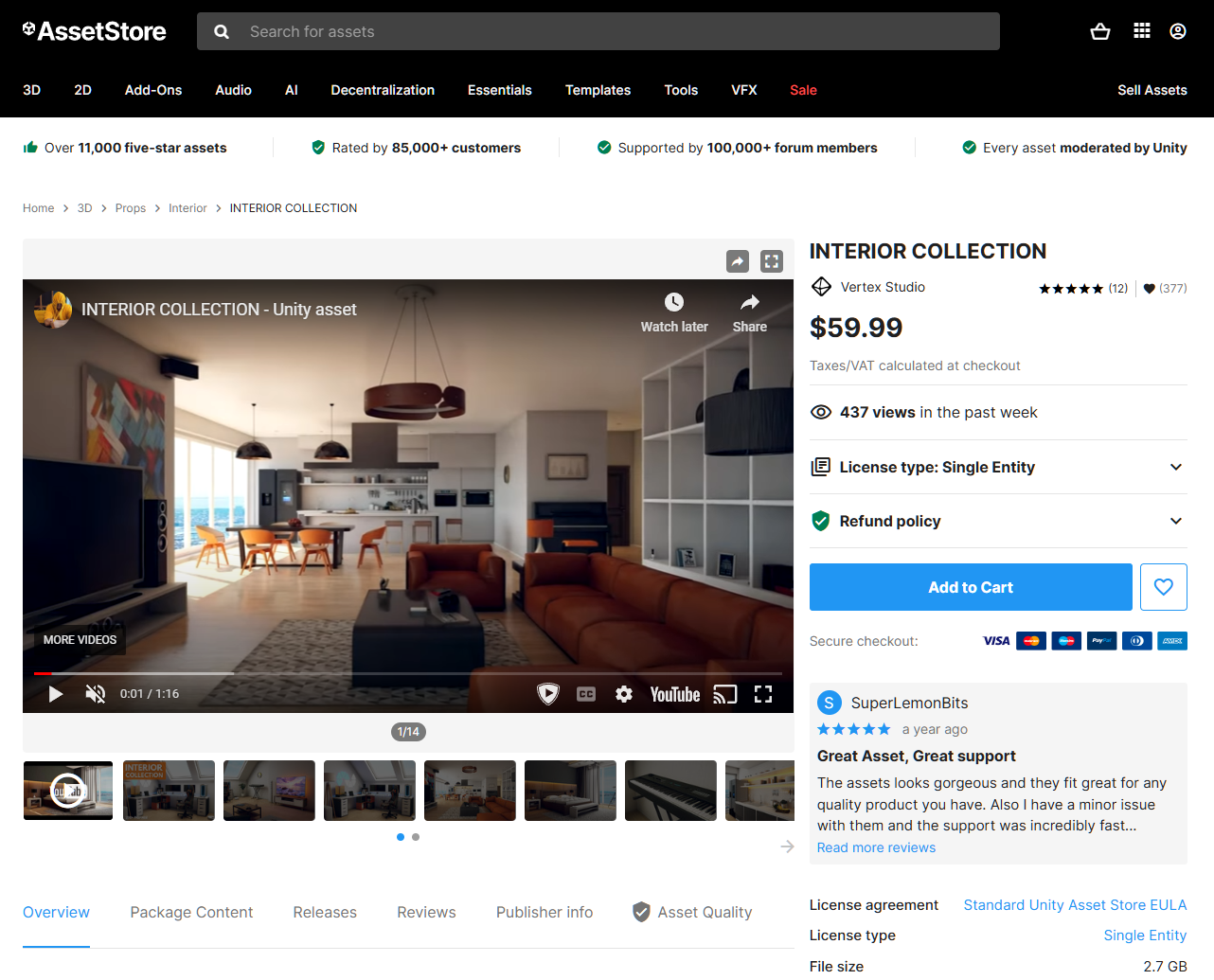
Task: Click the share arrow above the video
Action: point(738,261)
